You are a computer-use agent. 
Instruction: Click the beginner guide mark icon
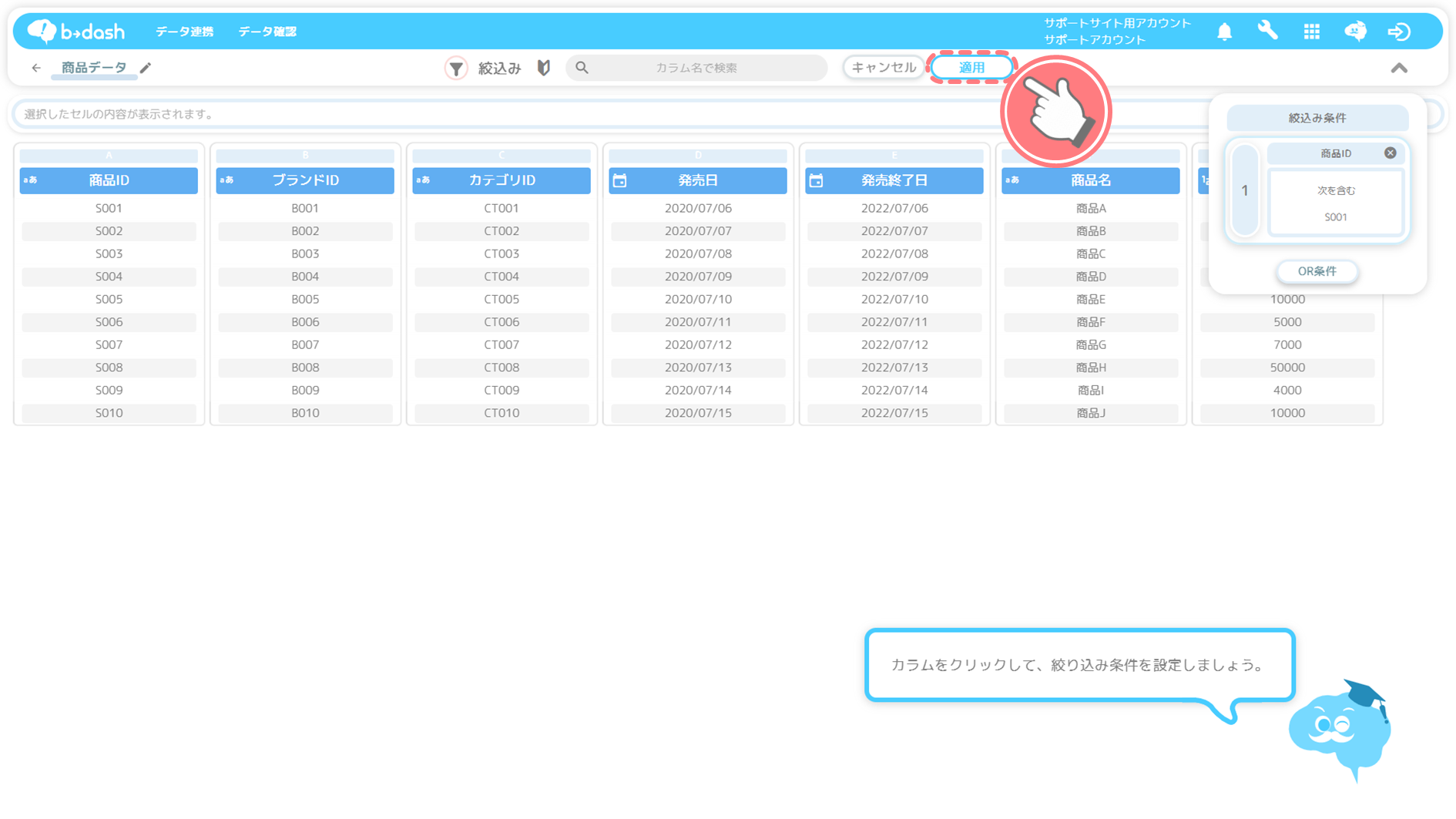(x=544, y=68)
